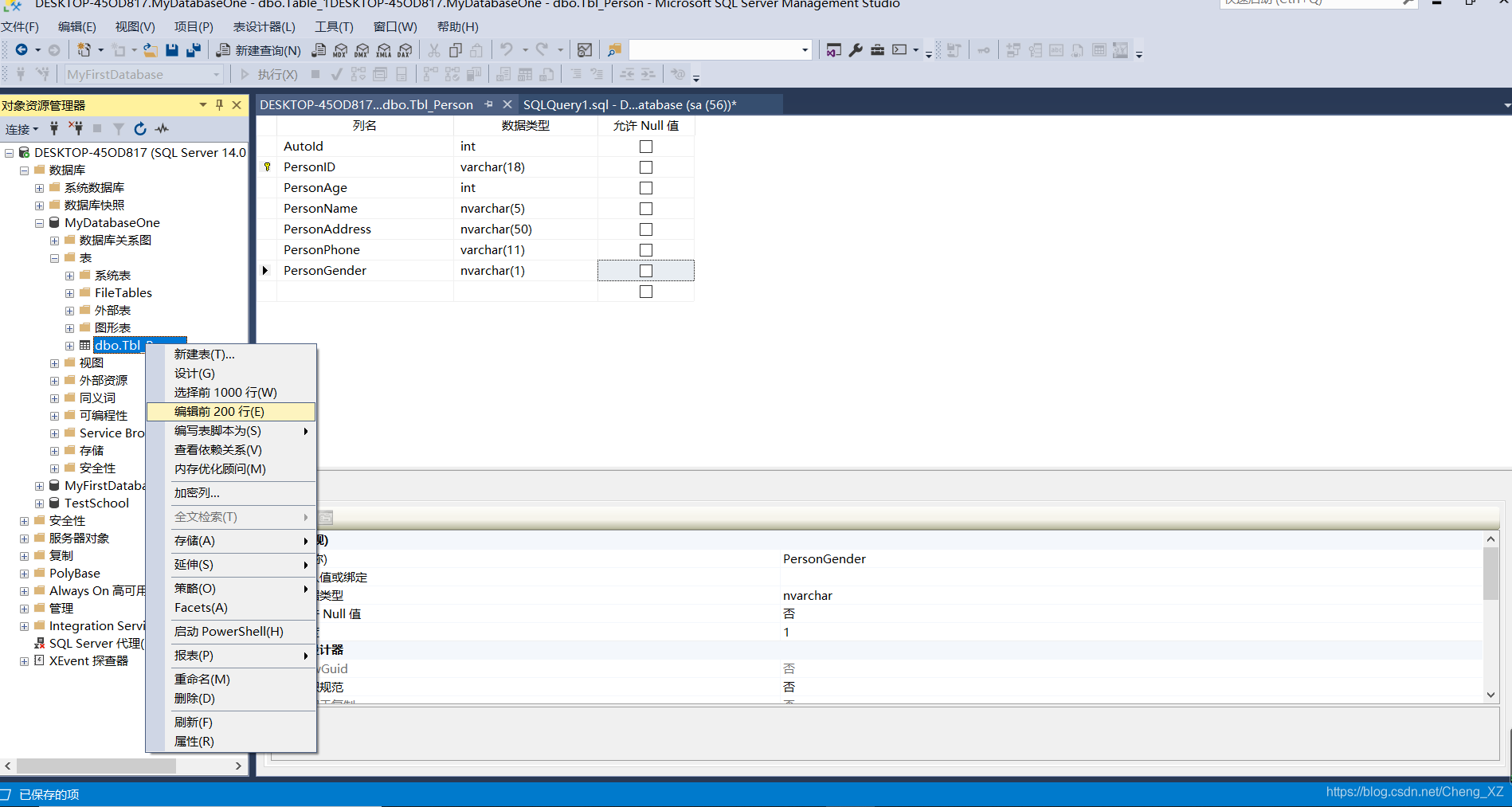Click the find in files folder icon
Screen dimensions: 1512x807
614,50
